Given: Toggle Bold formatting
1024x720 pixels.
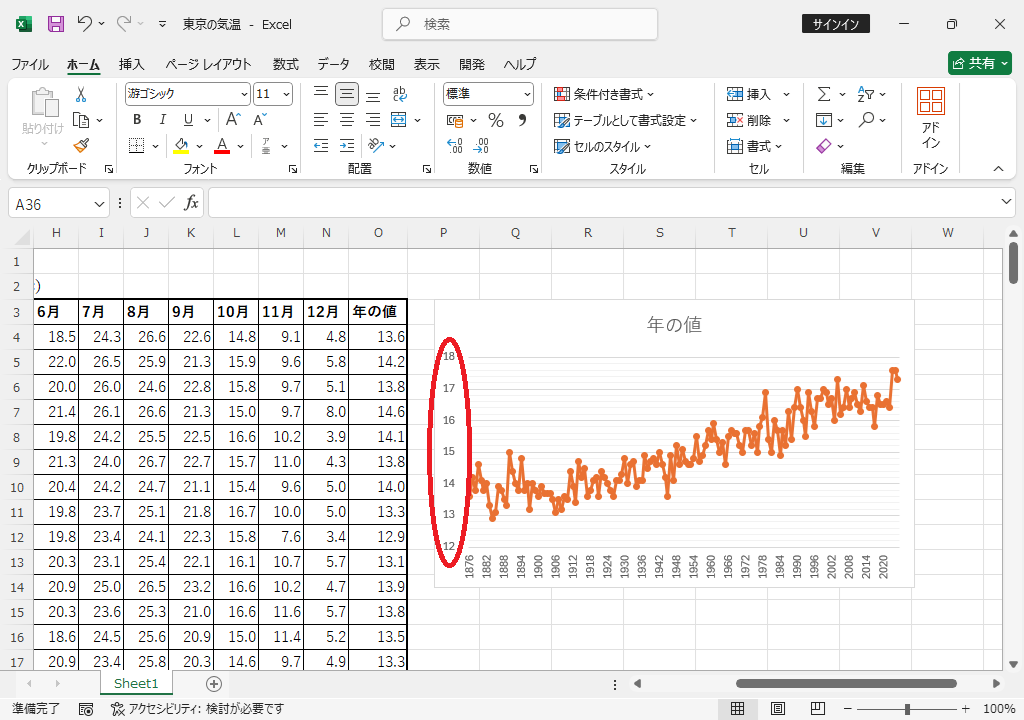Looking at the screenshot, I should tap(137, 120).
